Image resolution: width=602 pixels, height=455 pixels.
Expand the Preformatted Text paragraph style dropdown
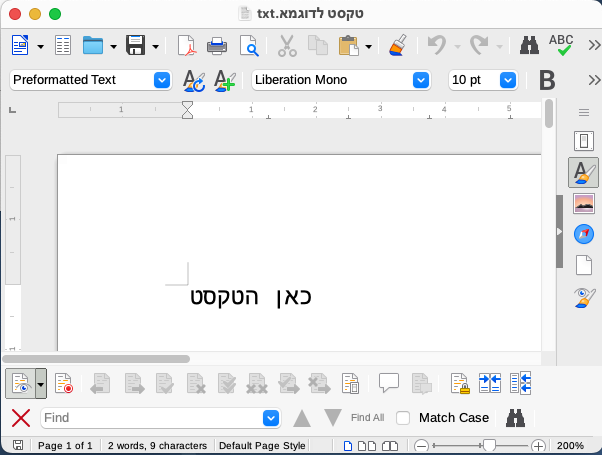click(x=162, y=80)
